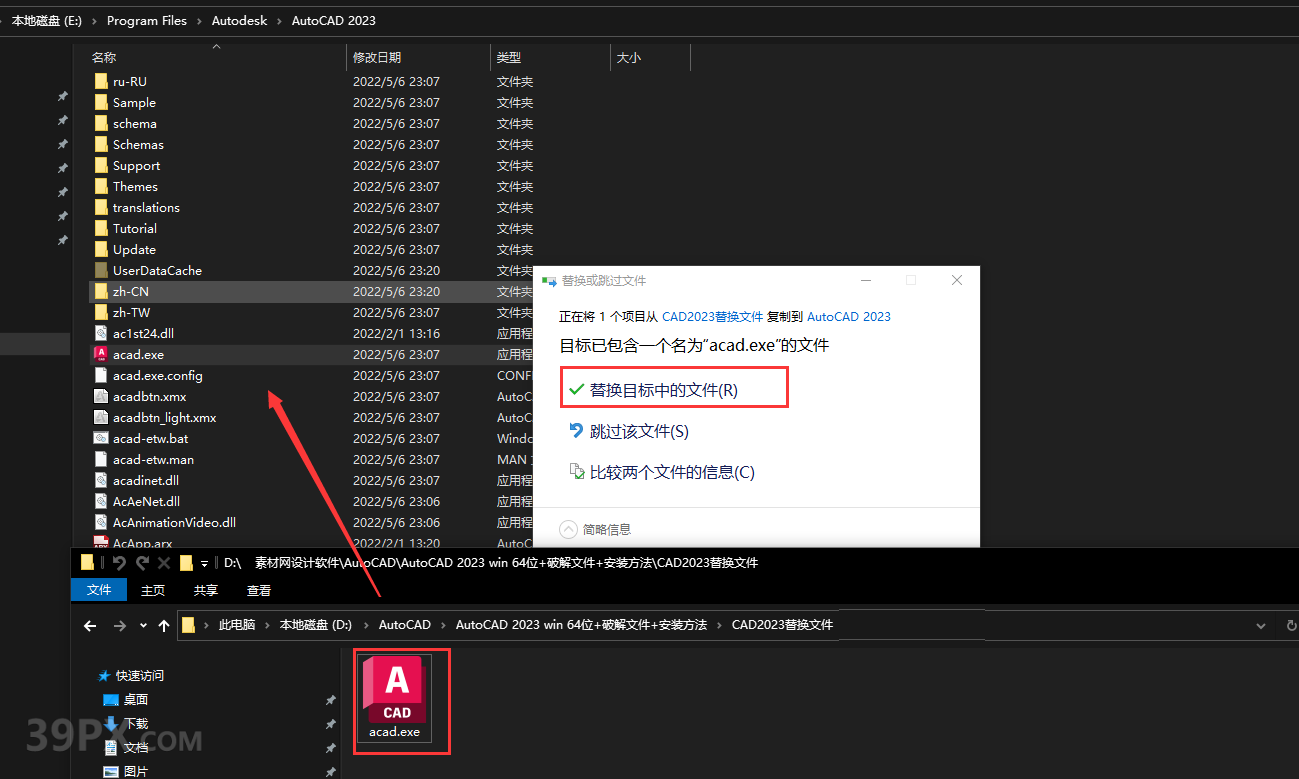
Task: Select zh-TW folder icon
Action: [x=100, y=312]
